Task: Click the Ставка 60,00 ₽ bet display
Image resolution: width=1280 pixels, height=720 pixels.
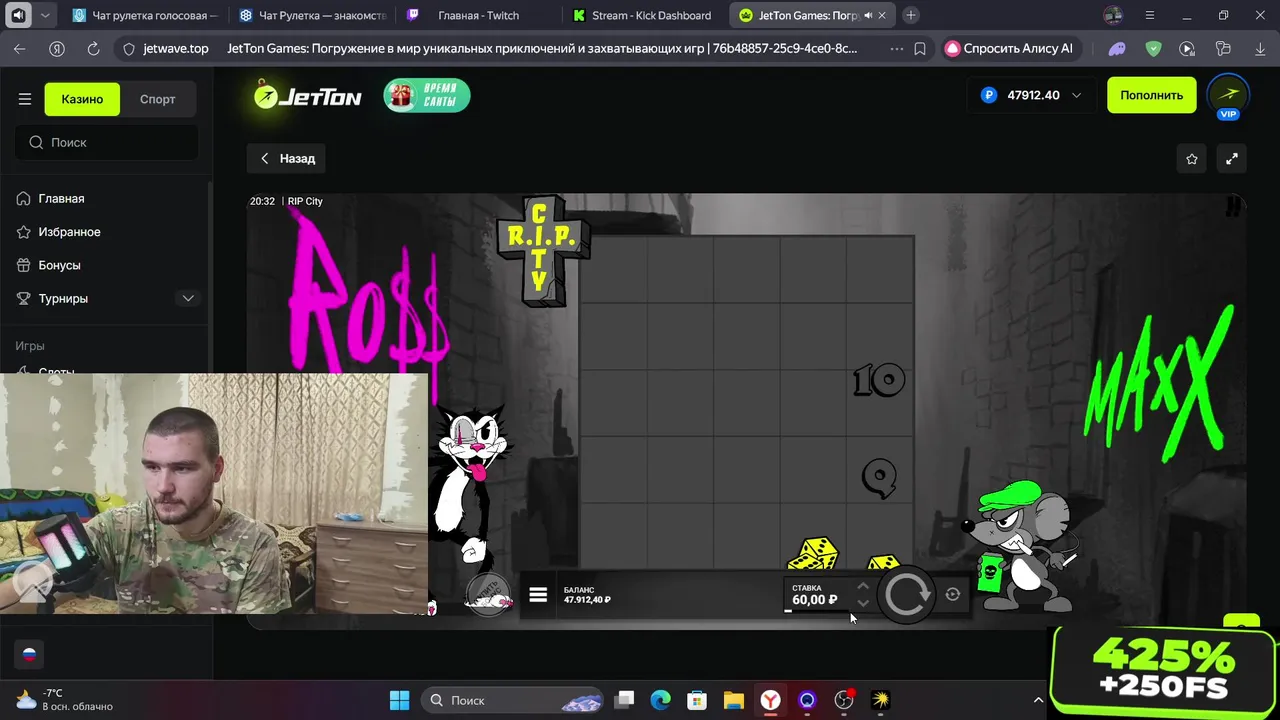Action: [x=815, y=595]
